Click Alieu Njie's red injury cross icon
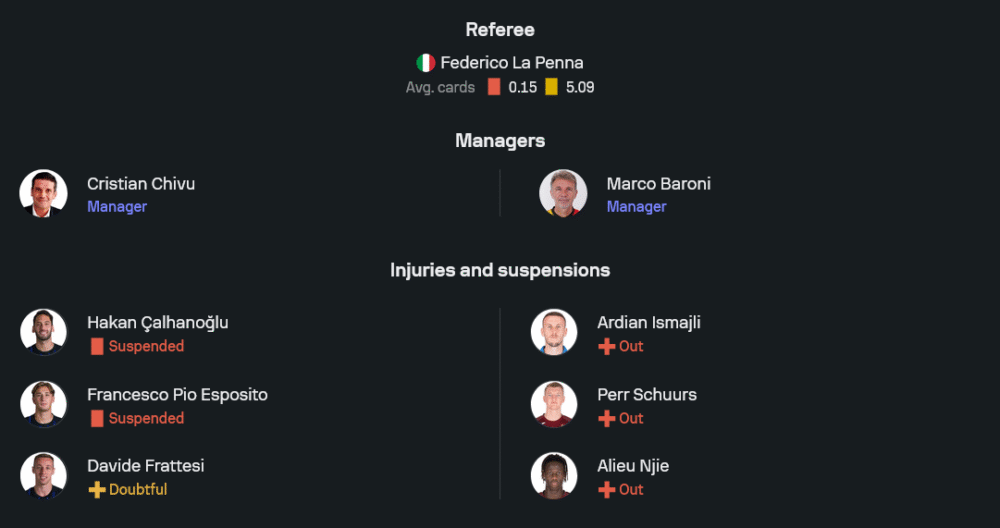 point(606,490)
